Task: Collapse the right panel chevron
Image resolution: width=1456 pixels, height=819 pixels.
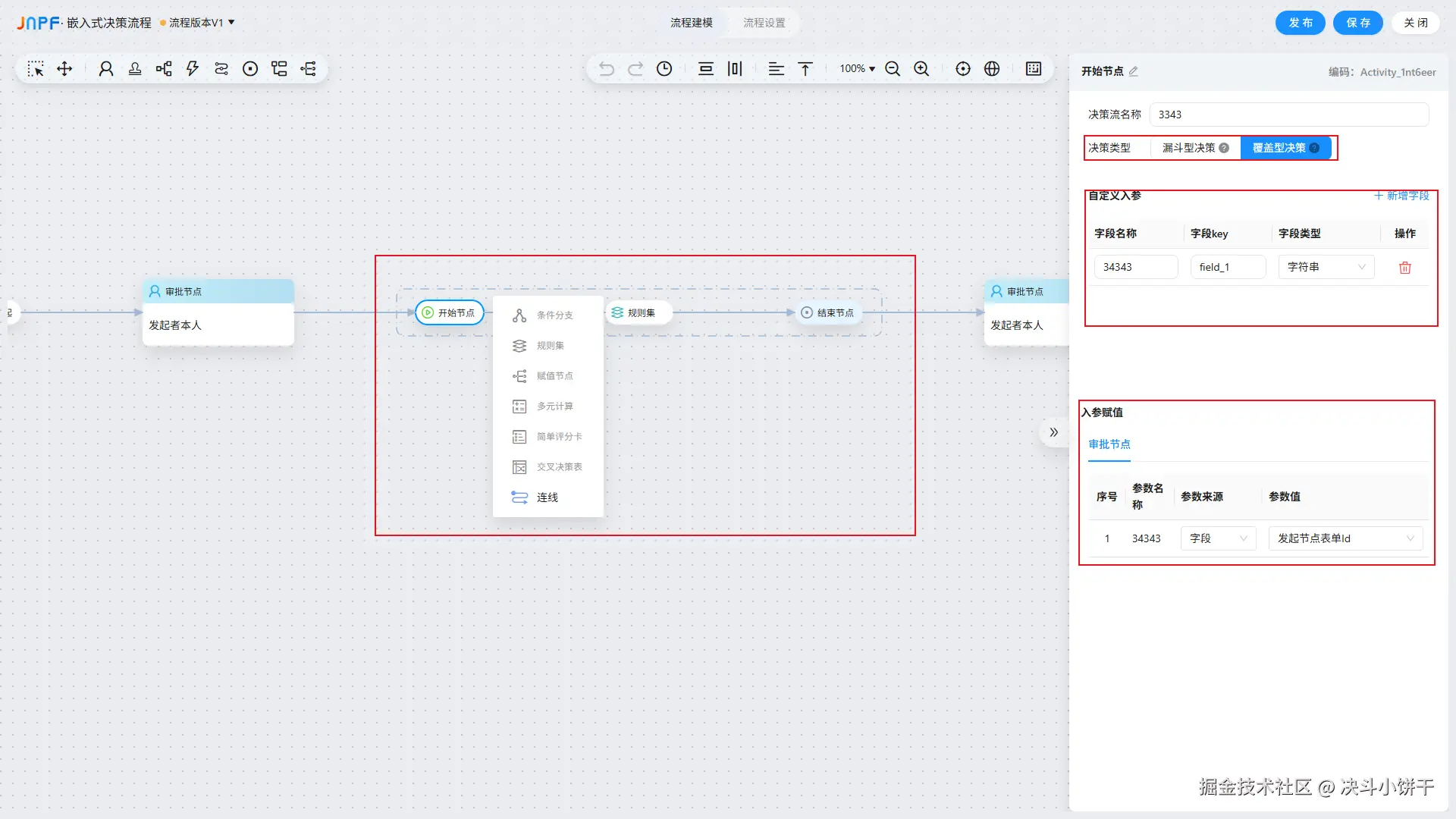Action: pyautogui.click(x=1053, y=432)
